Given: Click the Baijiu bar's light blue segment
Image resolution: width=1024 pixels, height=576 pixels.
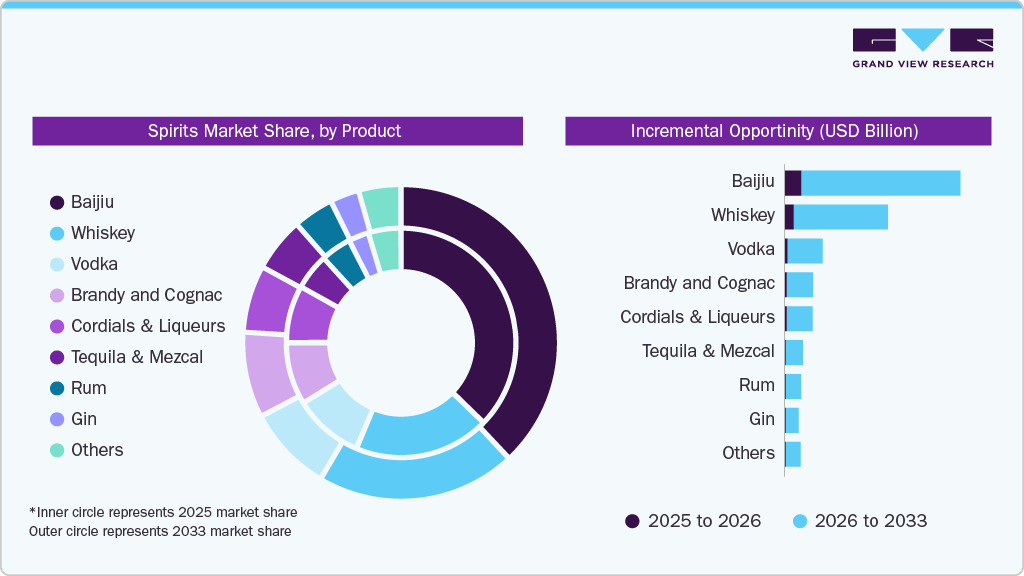Looking at the screenshot, I should point(880,183).
